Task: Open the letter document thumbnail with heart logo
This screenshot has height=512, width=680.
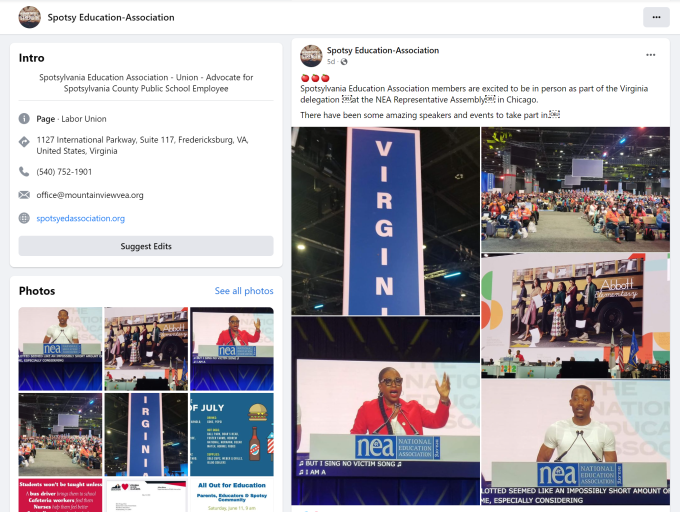Action: (146, 495)
